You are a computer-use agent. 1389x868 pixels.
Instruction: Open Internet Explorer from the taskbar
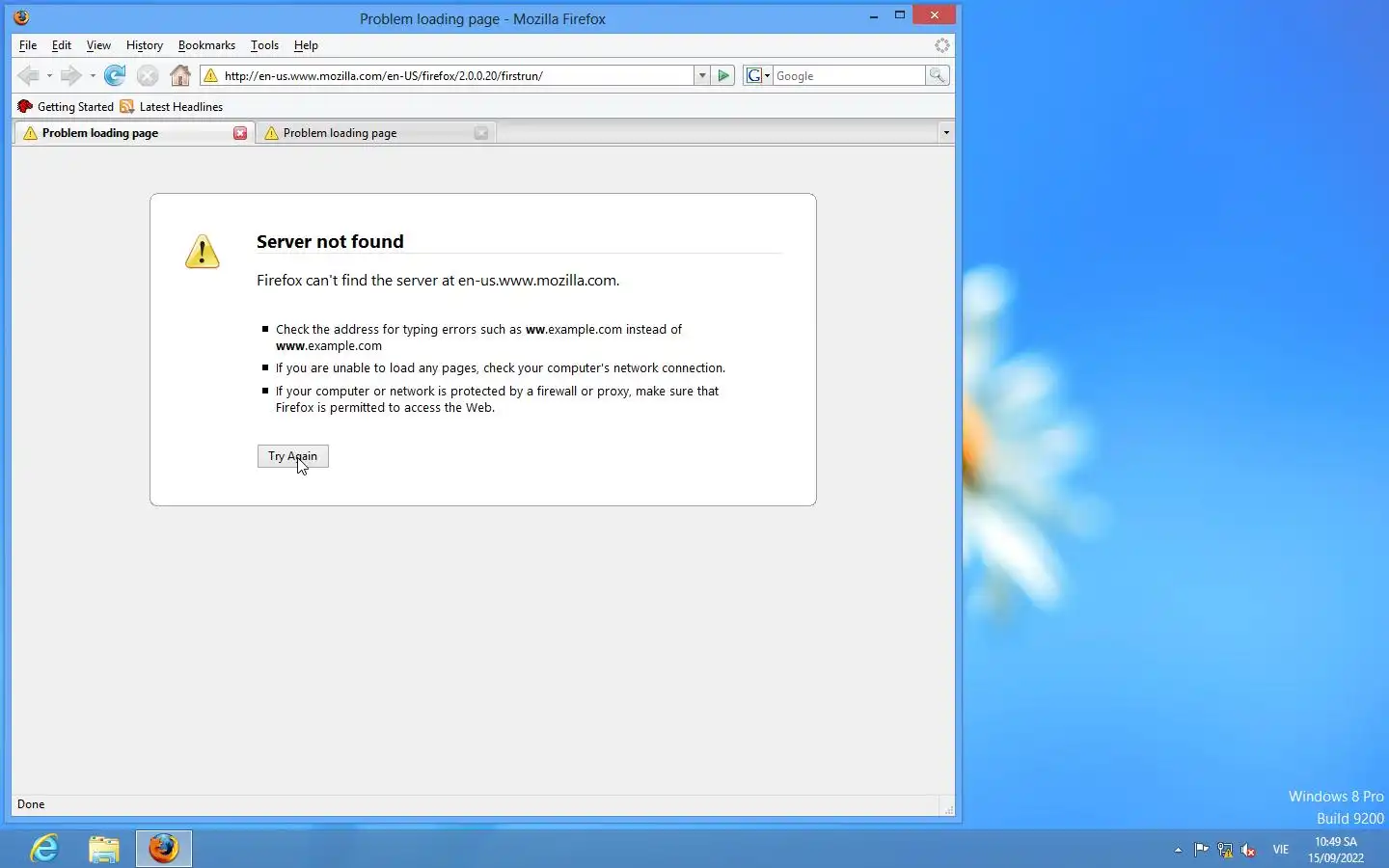pos(44,849)
